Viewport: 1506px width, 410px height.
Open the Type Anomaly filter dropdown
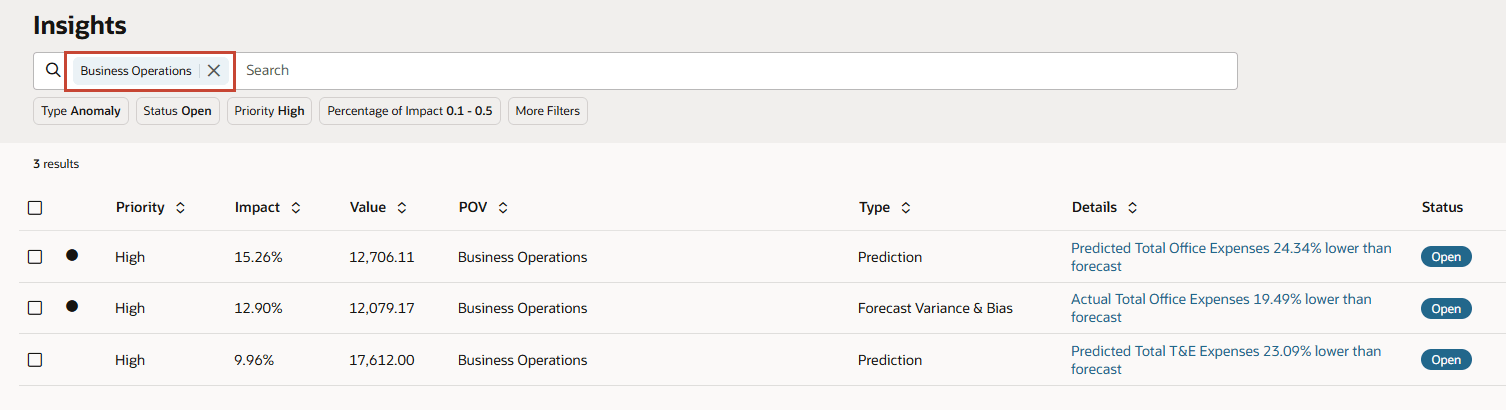tap(81, 111)
